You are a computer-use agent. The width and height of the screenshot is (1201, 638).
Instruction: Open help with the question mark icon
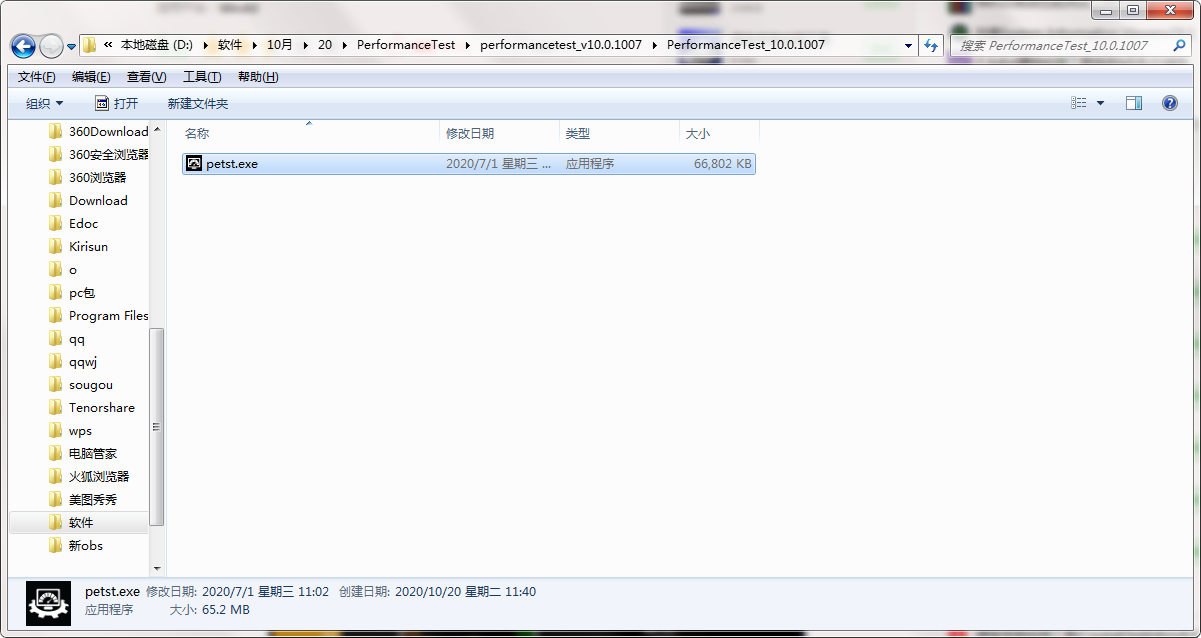[x=1170, y=103]
